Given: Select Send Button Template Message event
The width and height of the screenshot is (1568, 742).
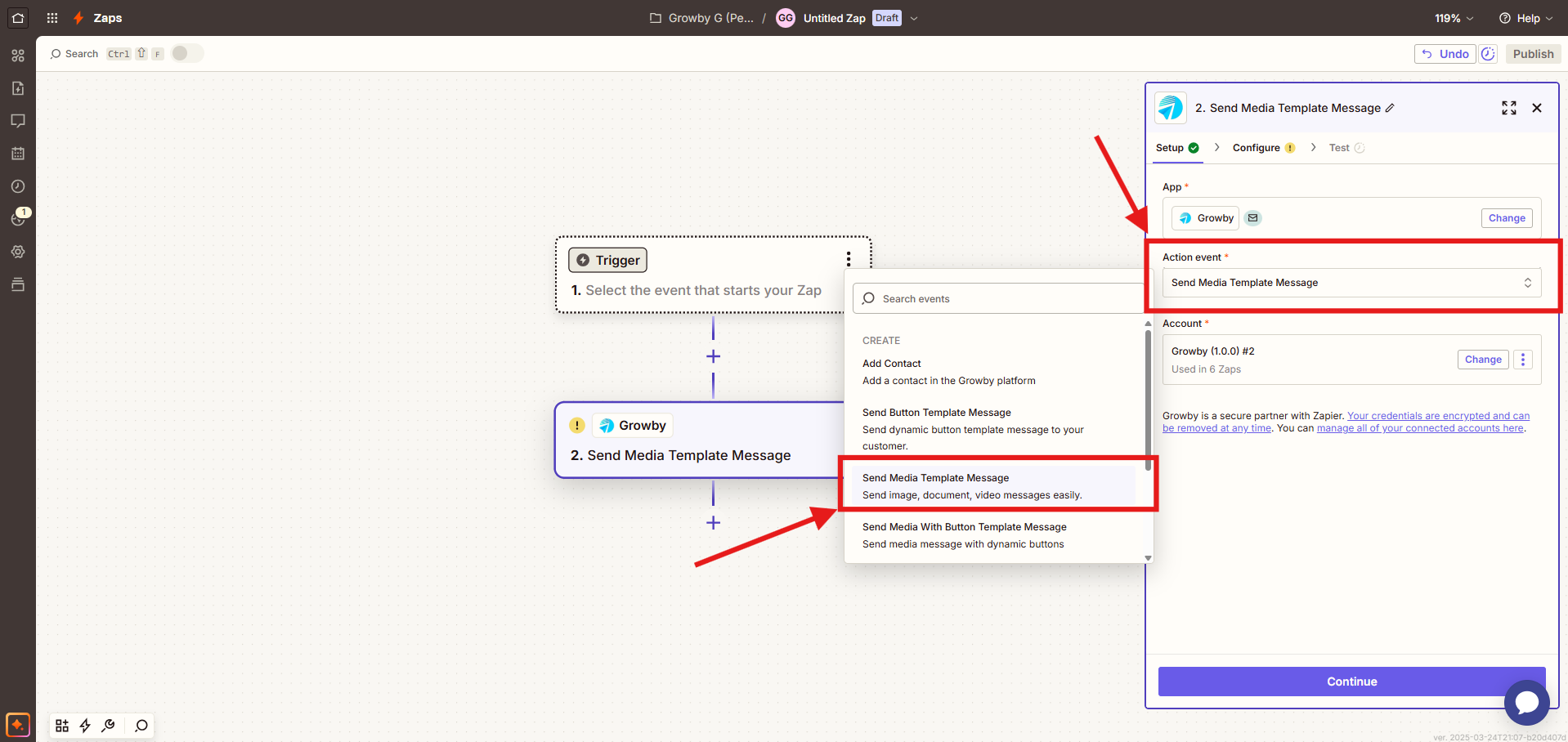Looking at the screenshot, I should point(994,429).
